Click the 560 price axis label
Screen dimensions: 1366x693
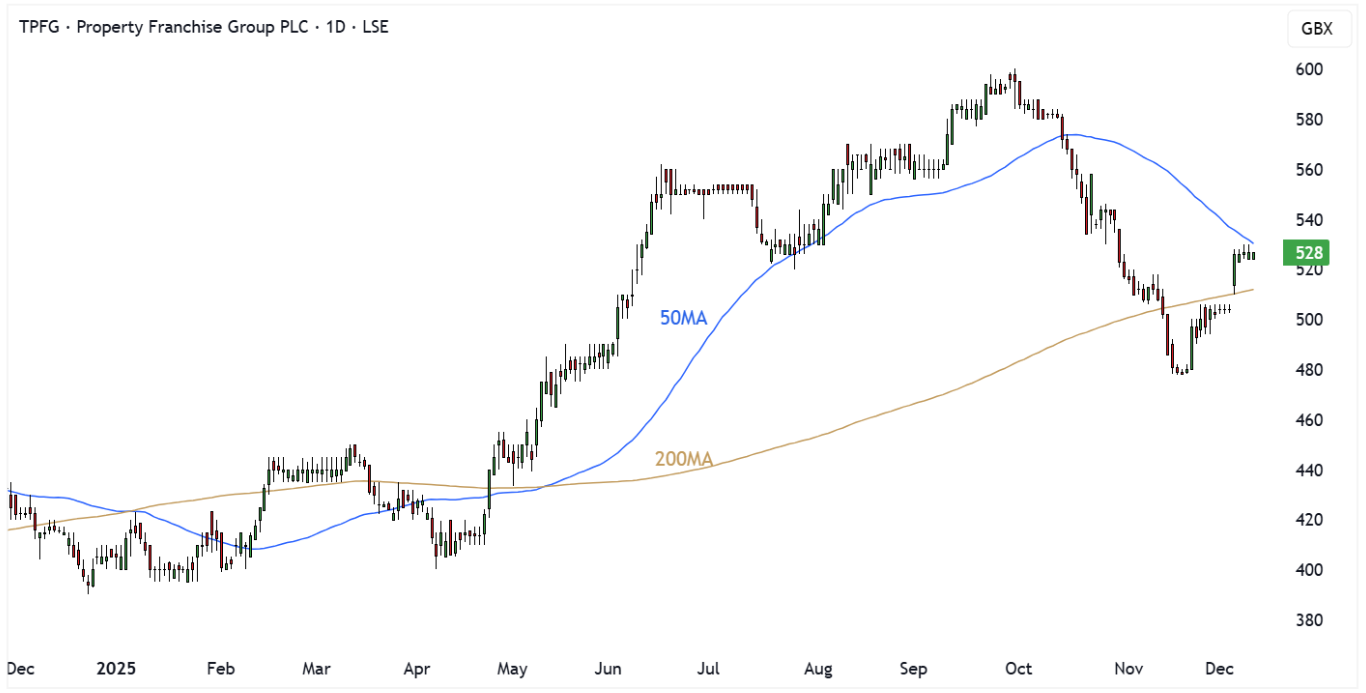pos(1310,170)
